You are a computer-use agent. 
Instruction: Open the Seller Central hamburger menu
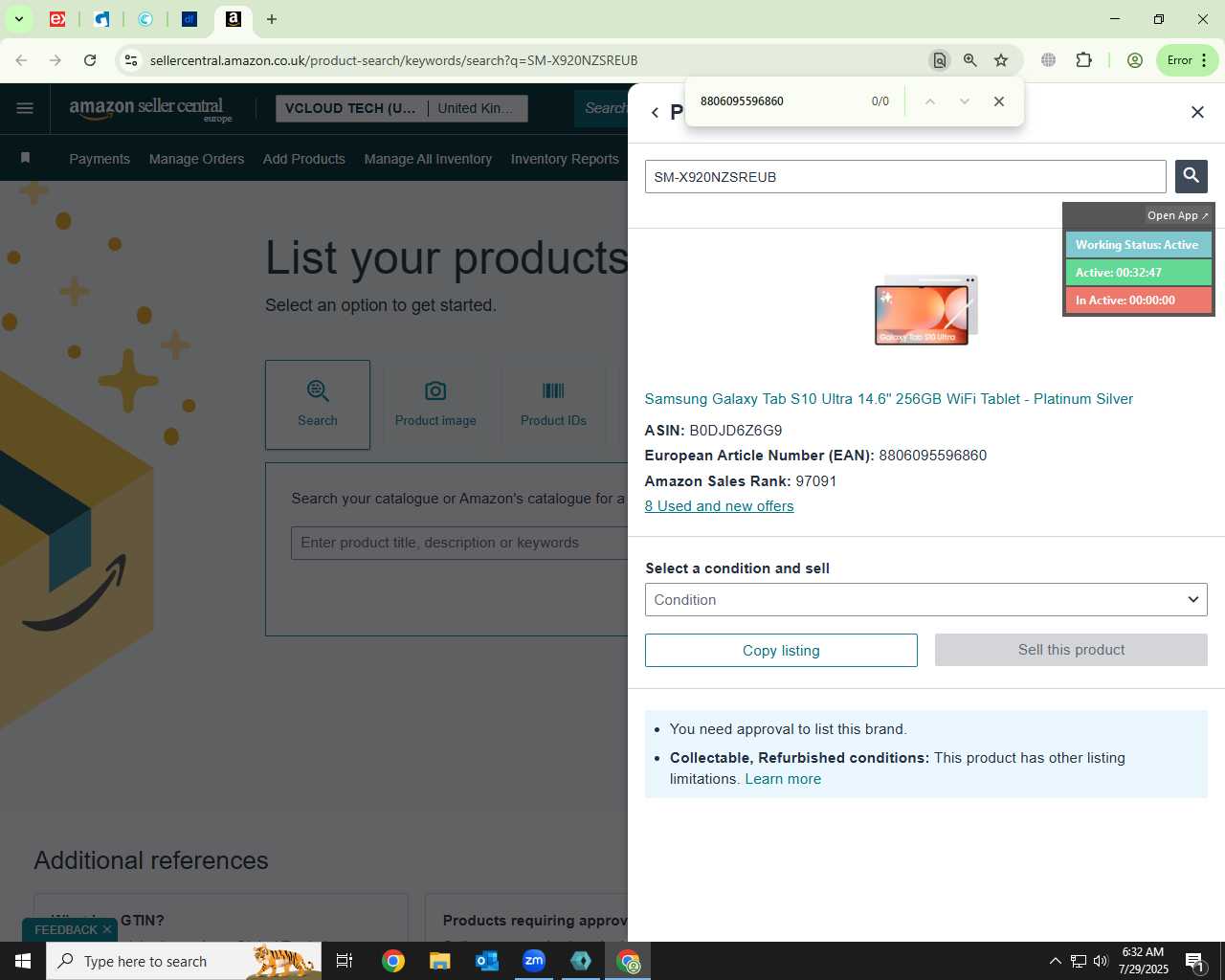click(x=25, y=108)
